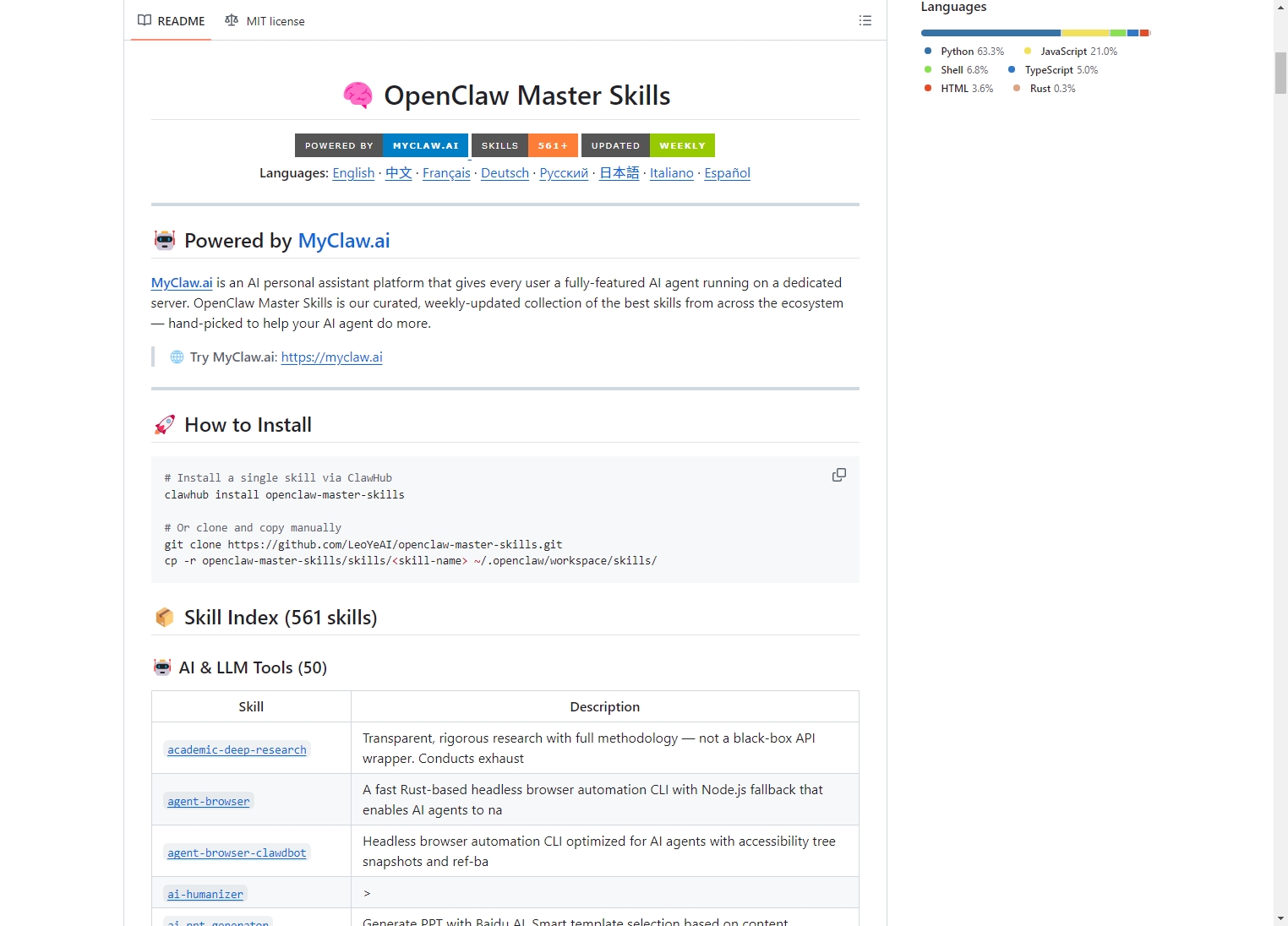The width and height of the screenshot is (1288, 926).
Task: Click the Languages sidebar heading
Action: tap(953, 7)
